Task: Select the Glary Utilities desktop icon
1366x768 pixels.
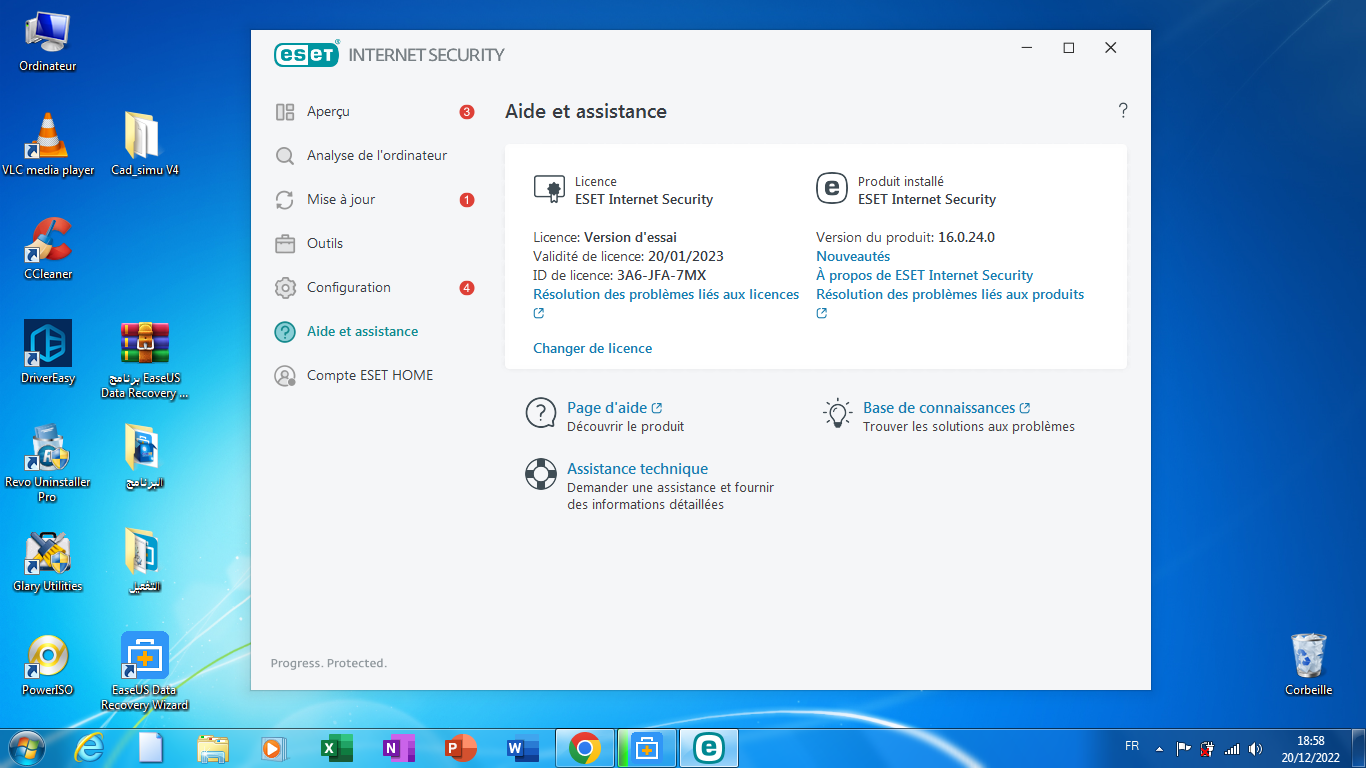Action: [48, 561]
